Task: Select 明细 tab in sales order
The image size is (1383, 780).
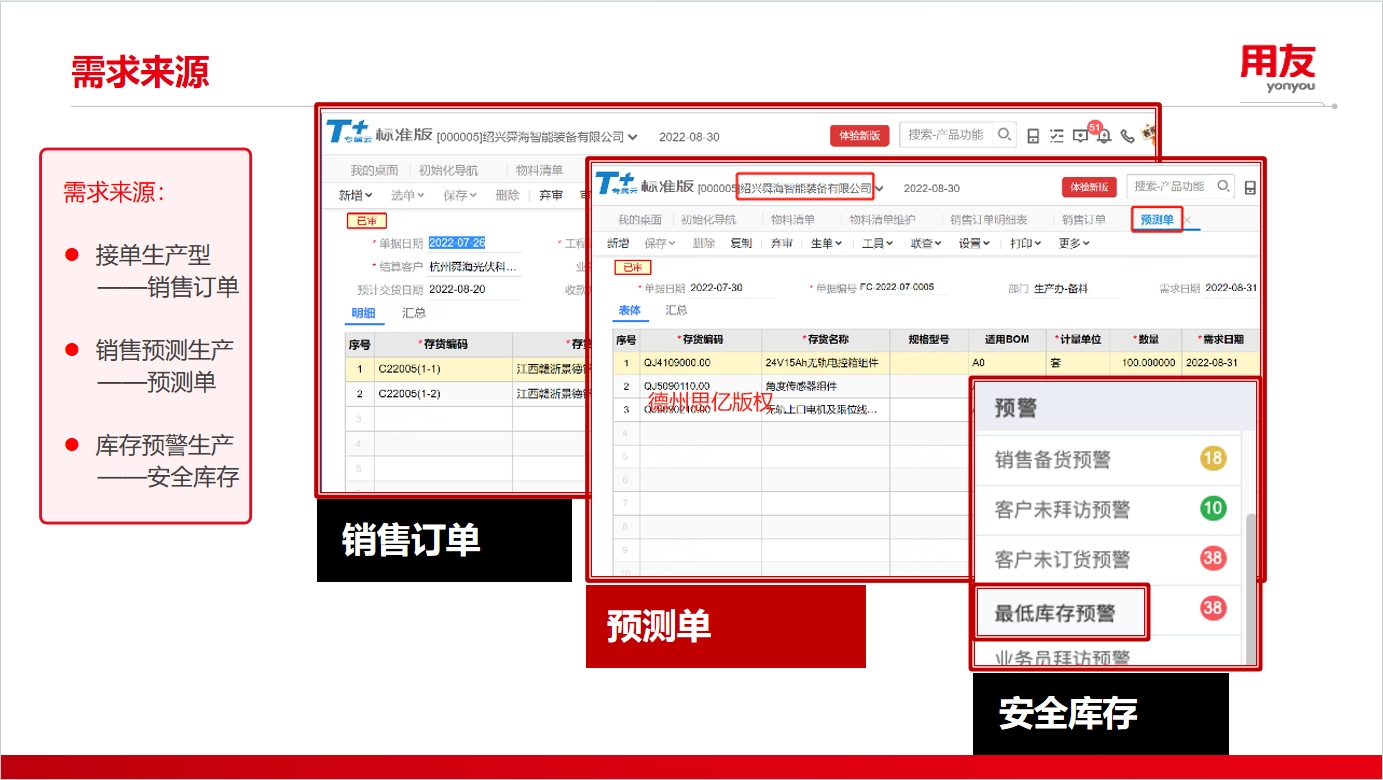Action: click(362, 313)
